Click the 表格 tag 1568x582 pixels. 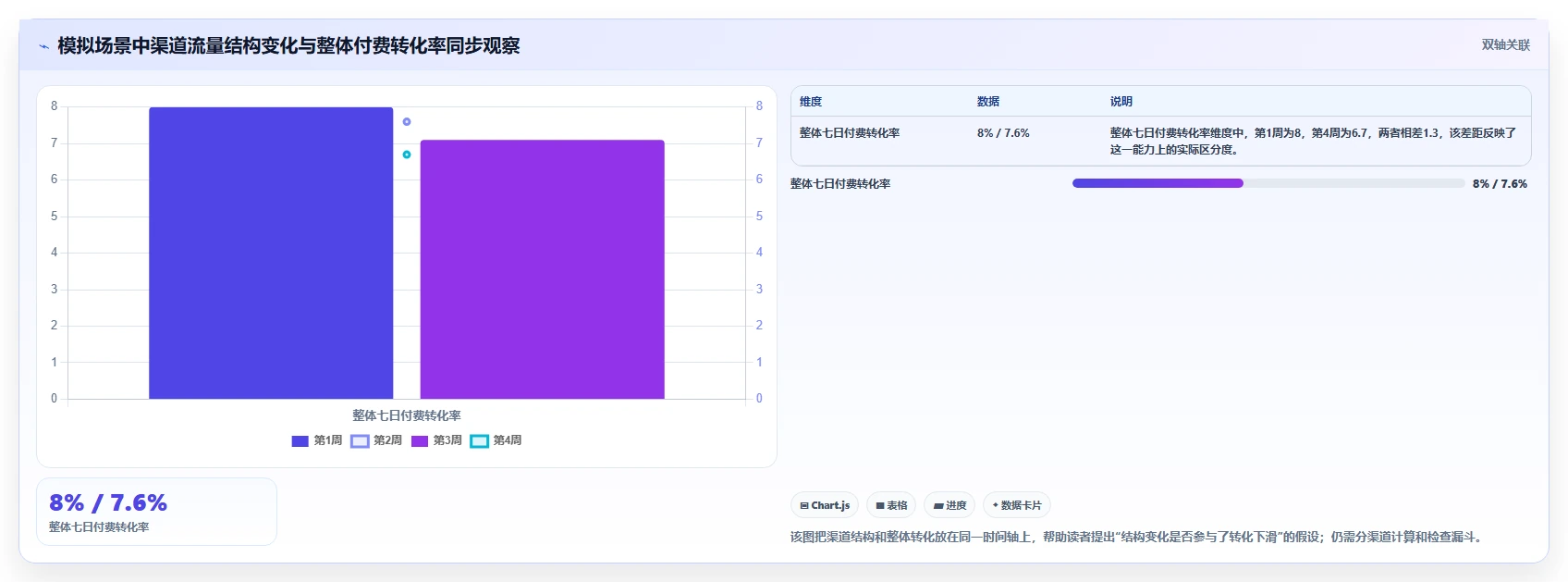point(891,505)
